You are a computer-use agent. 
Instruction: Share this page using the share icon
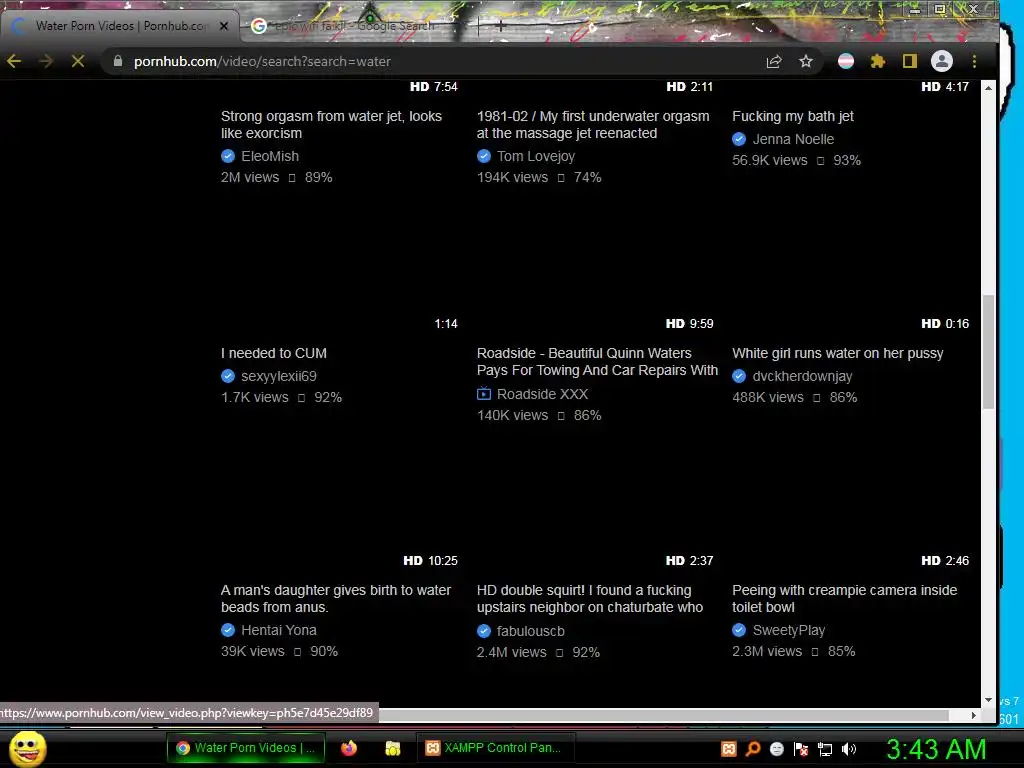point(774,61)
